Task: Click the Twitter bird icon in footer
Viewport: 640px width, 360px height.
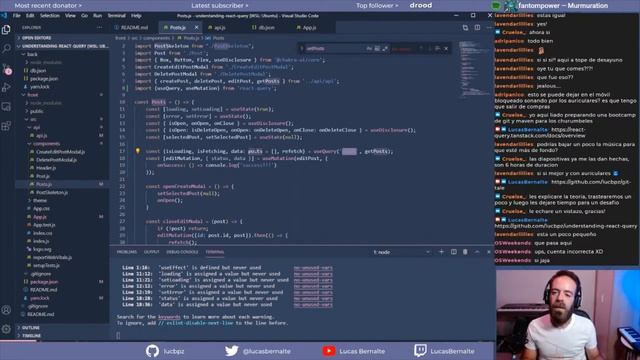Action: (x=231, y=351)
